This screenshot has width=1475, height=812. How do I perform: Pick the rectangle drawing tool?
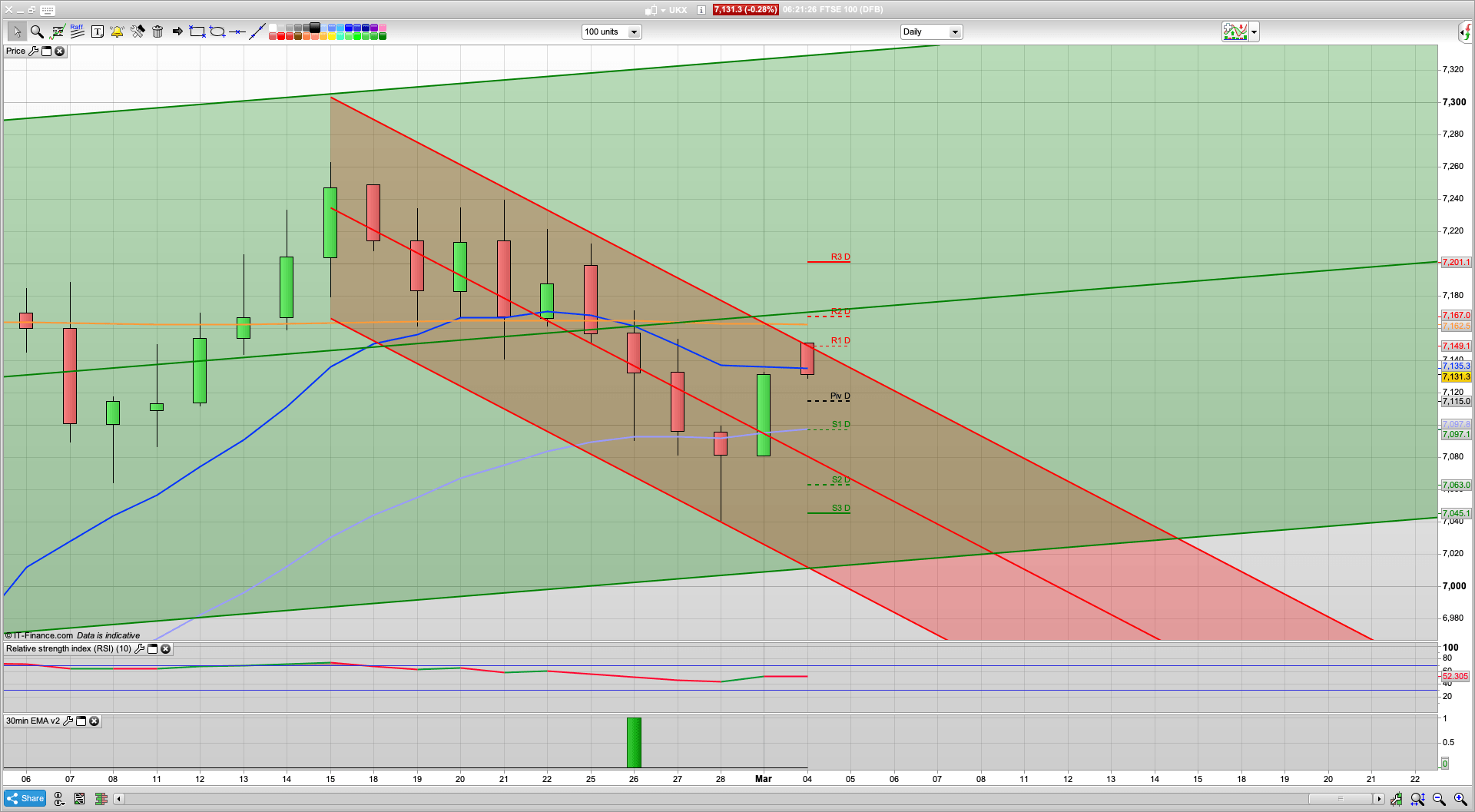tap(197, 31)
